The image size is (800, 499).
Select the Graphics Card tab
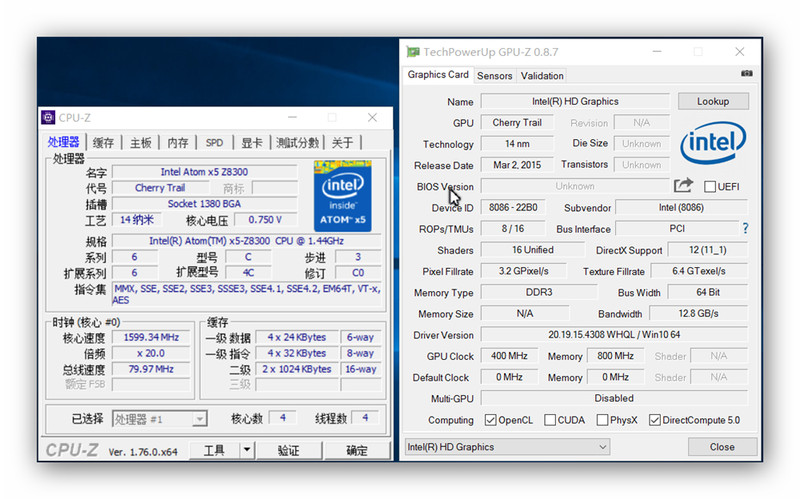438,74
